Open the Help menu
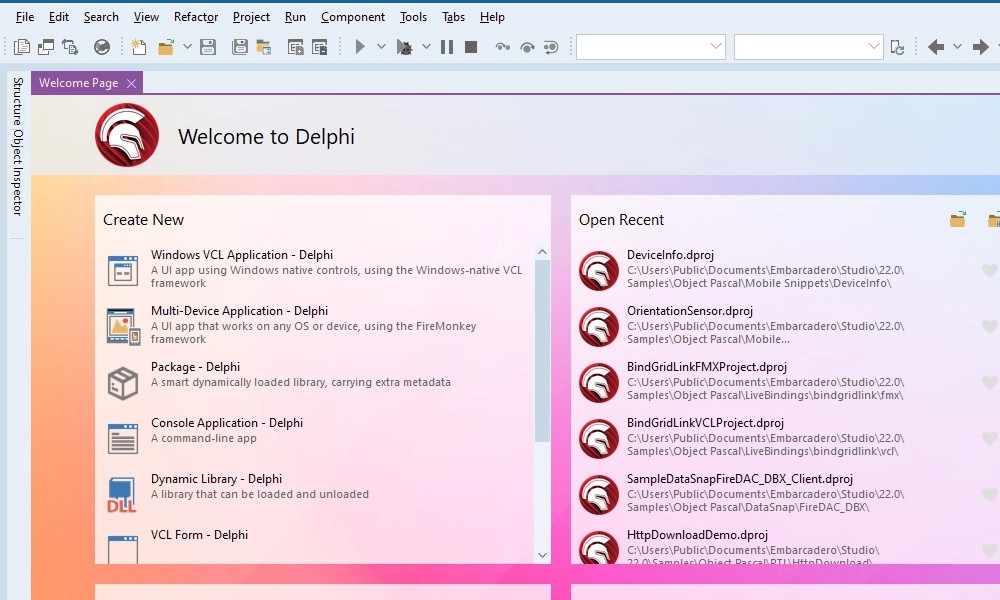Screen dimensions: 1000x600 492,17
